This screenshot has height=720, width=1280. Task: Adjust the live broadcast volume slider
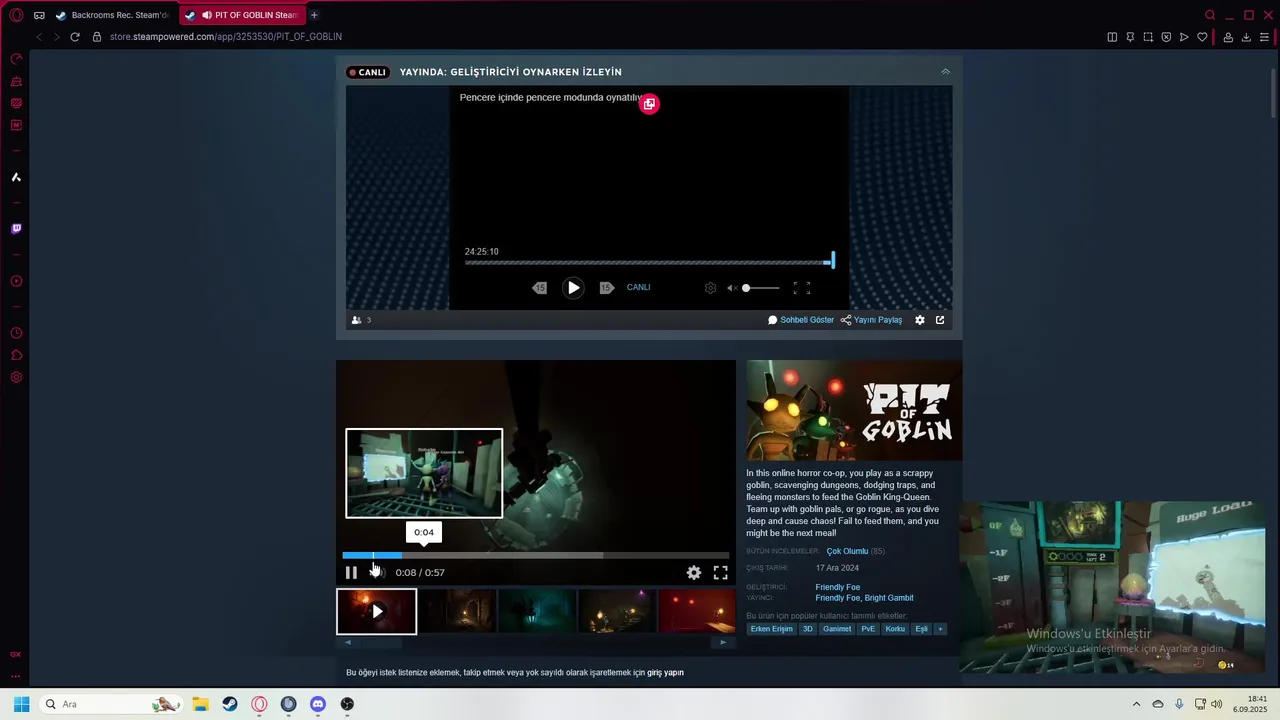760,288
